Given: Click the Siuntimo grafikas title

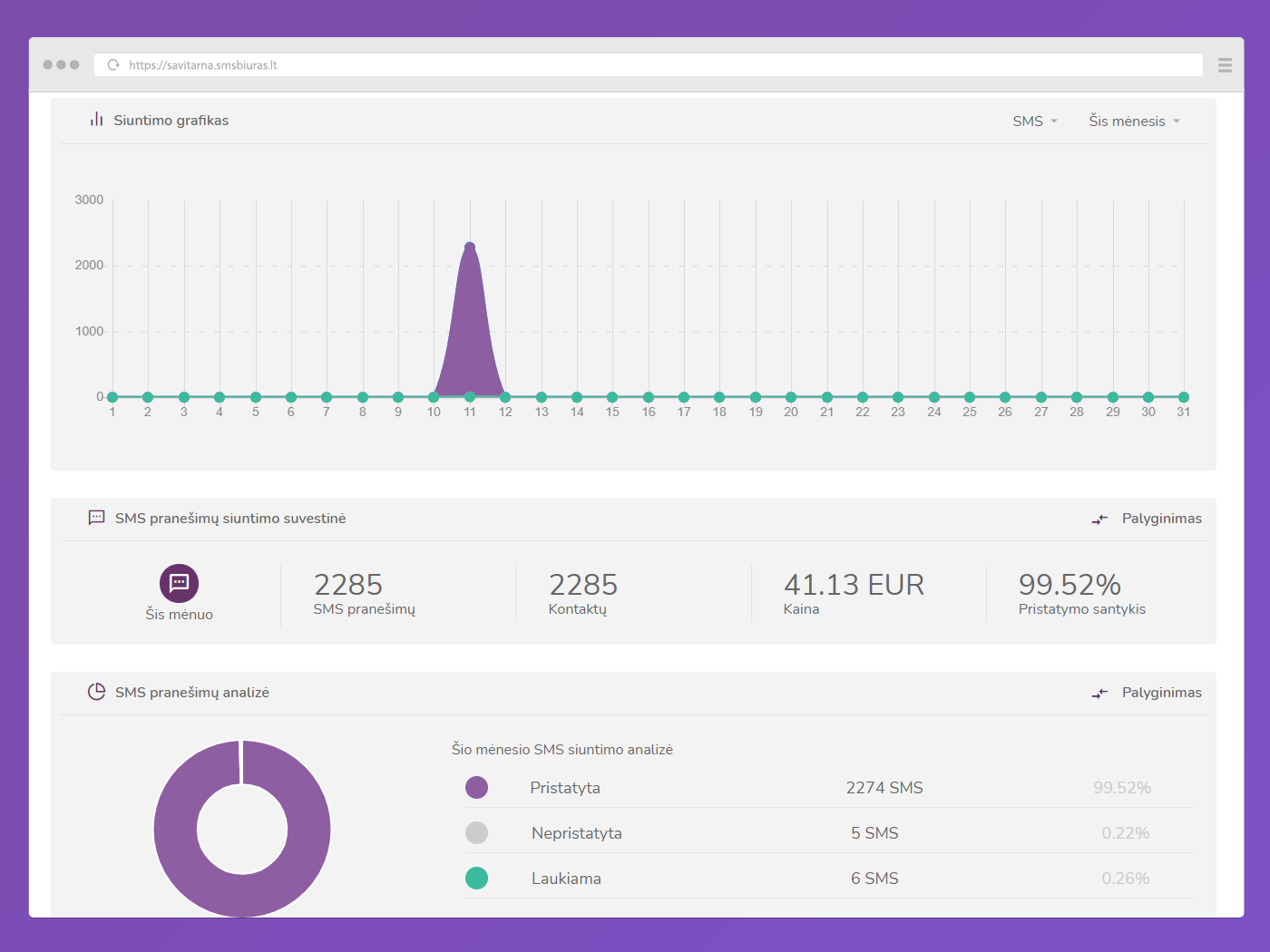Looking at the screenshot, I should point(171,121).
